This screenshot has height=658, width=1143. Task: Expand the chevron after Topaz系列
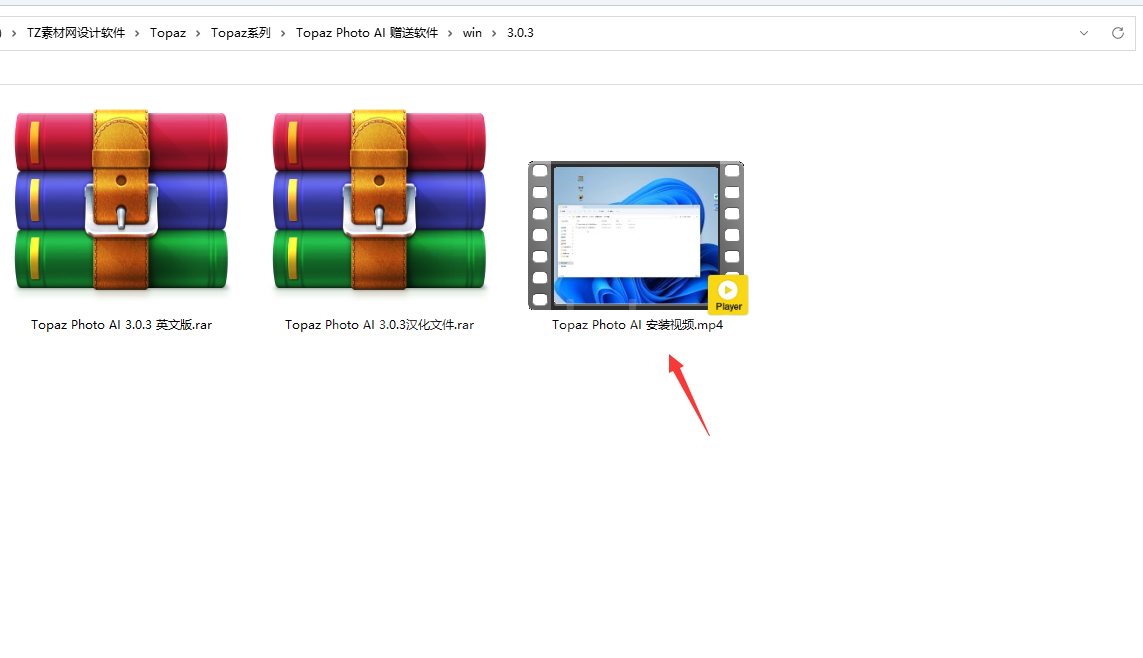click(x=283, y=34)
